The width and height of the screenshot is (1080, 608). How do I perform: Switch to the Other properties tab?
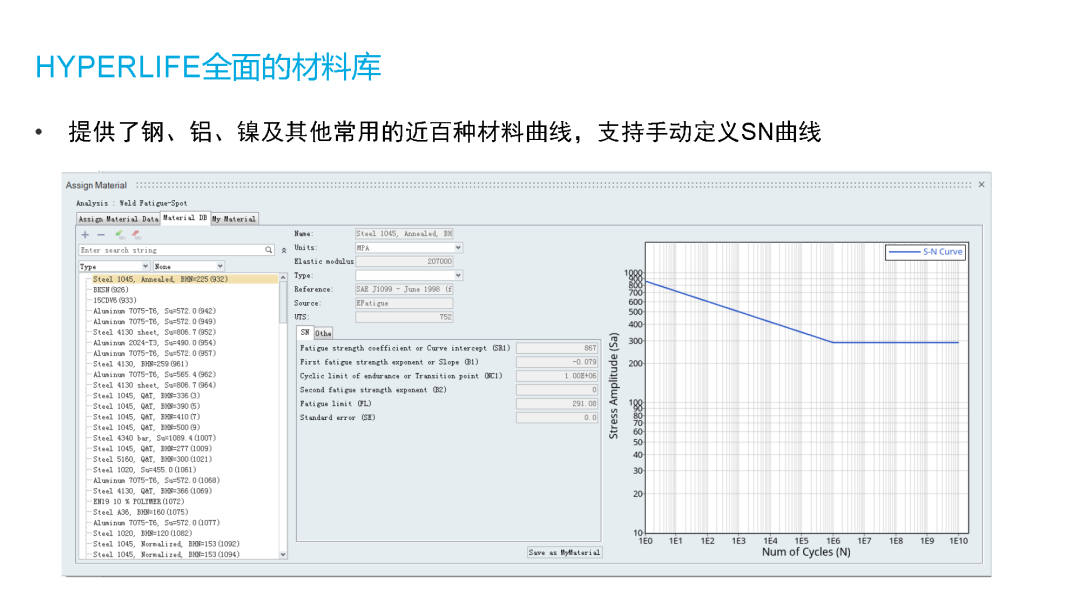[323, 333]
